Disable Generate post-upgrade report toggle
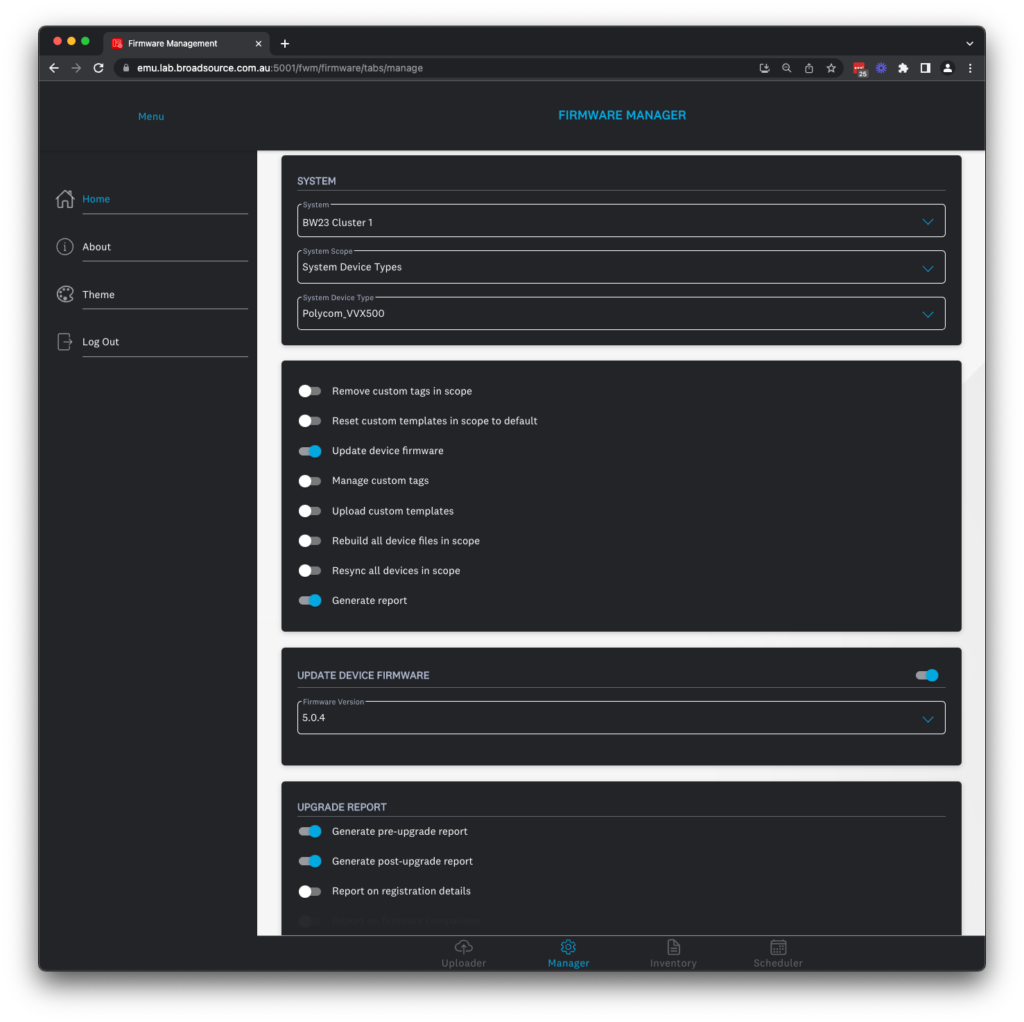 point(310,861)
